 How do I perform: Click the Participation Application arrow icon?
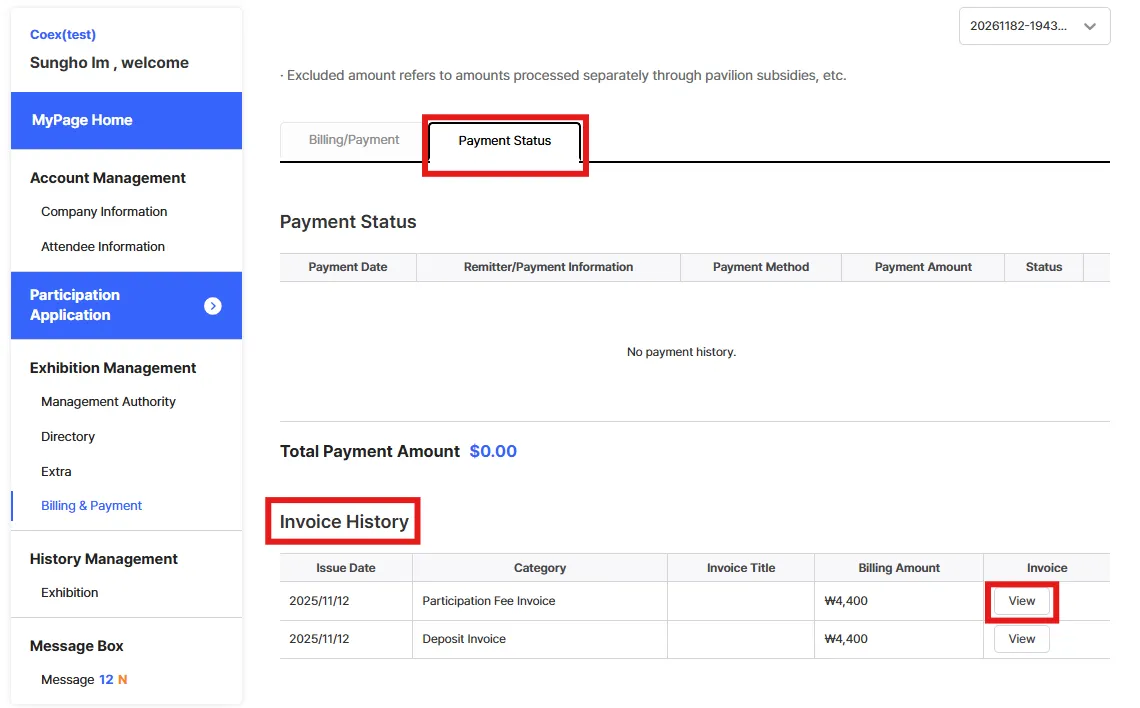[x=212, y=306]
